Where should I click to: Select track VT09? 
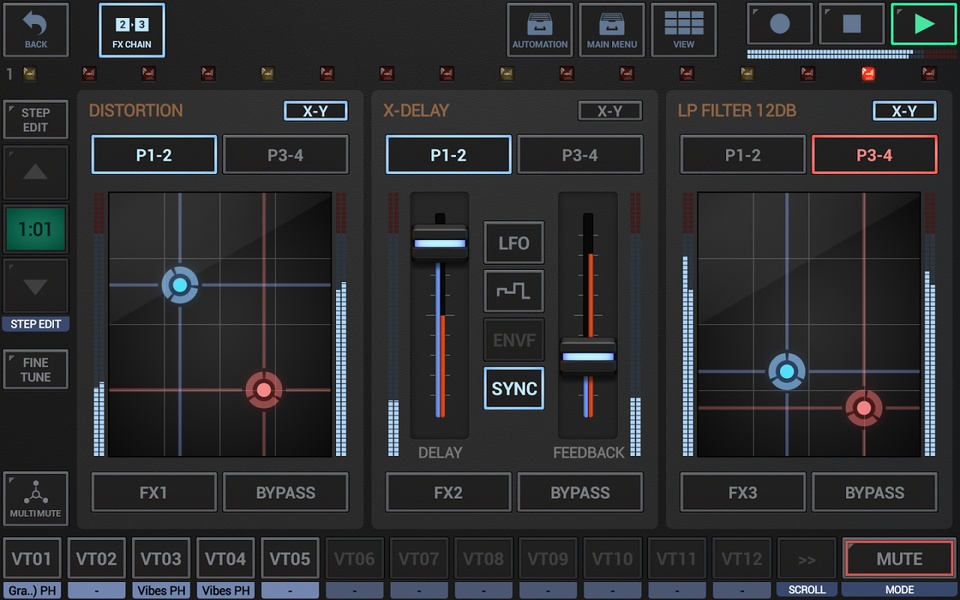pyautogui.click(x=548, y=558)
